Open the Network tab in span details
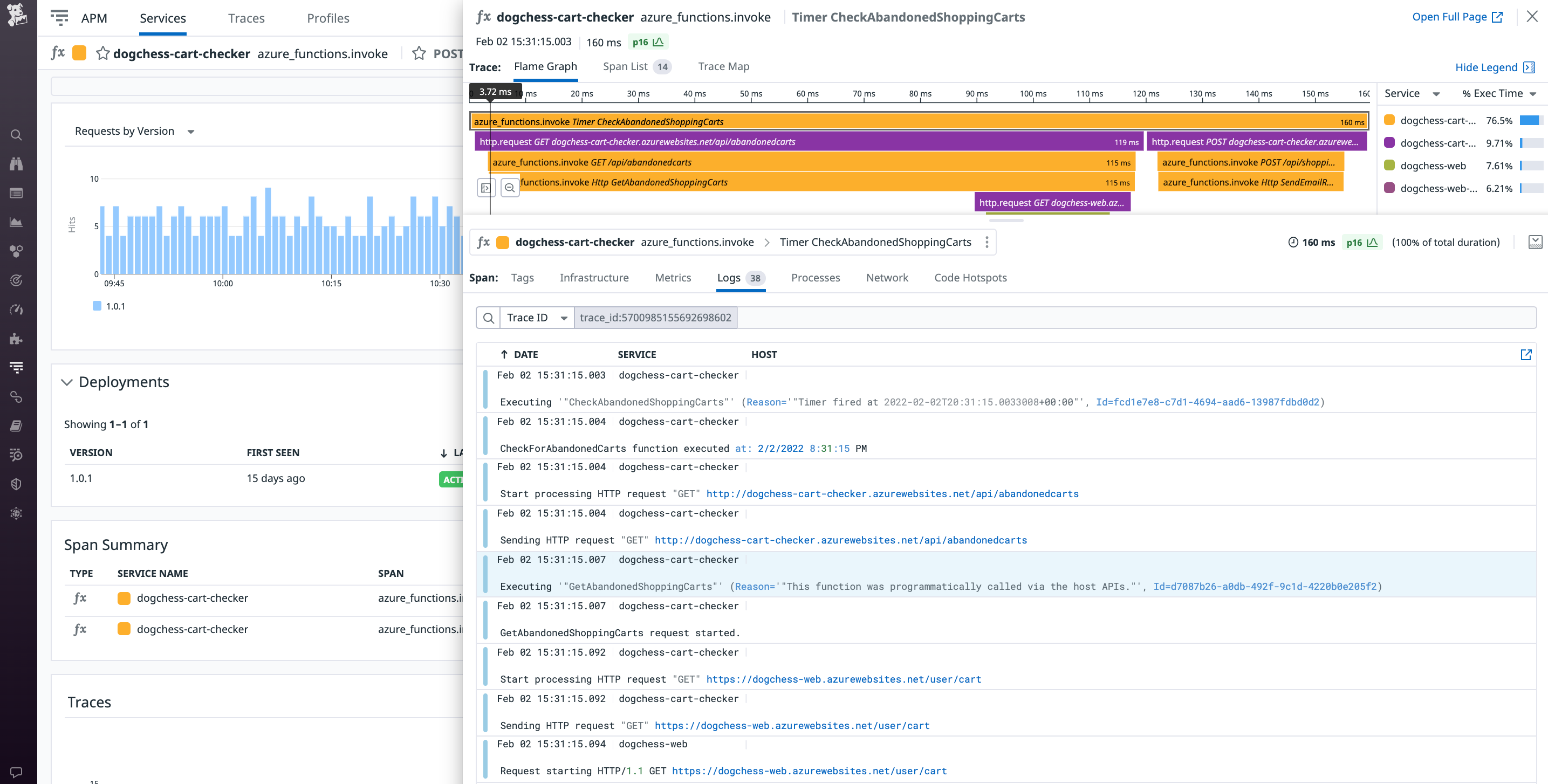 pos(887,278)
